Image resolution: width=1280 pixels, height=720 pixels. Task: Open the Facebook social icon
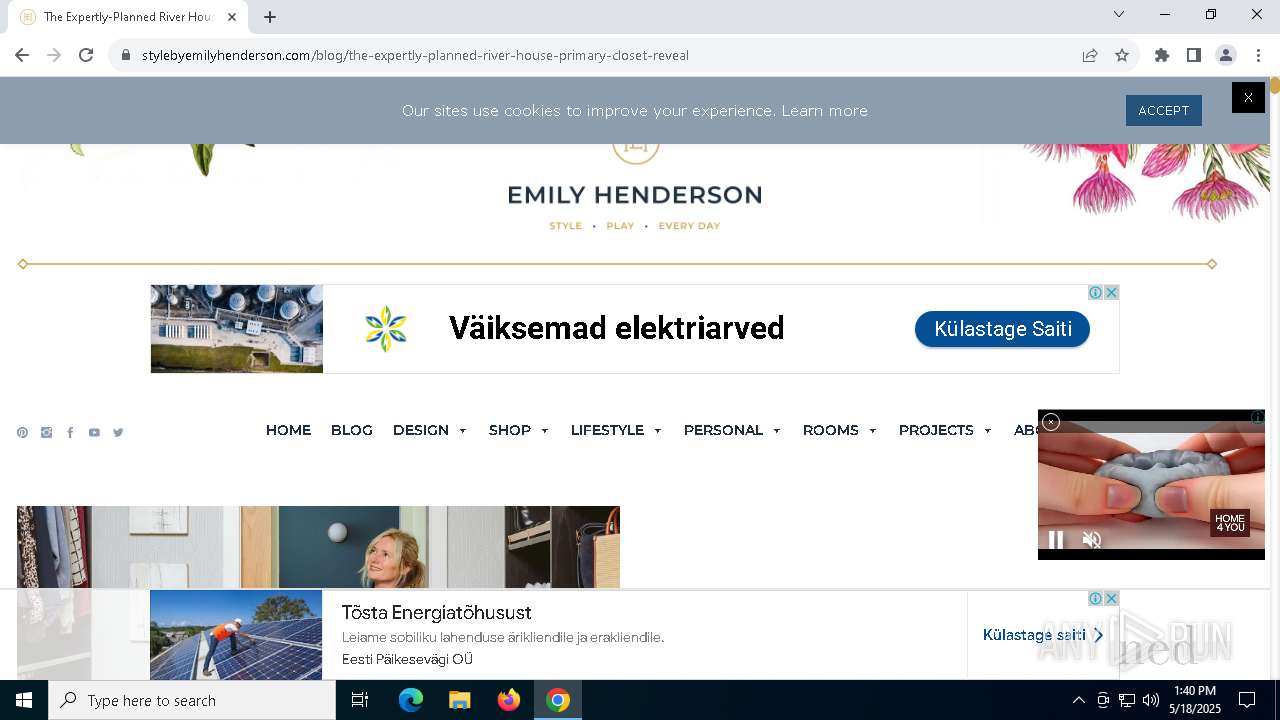click(x=70, y=433)
